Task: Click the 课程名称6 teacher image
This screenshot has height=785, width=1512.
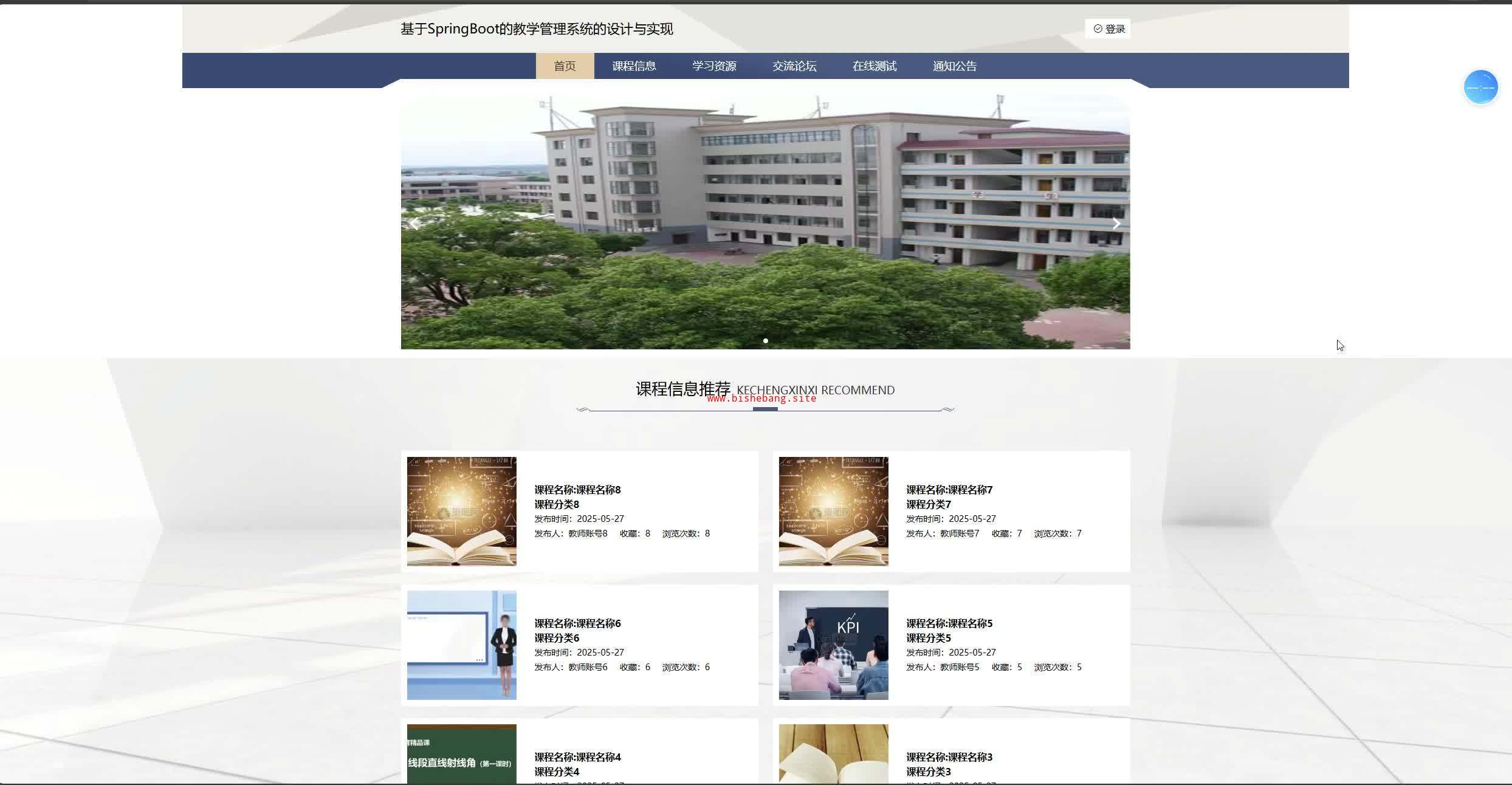Action: (x=462, y=645)
